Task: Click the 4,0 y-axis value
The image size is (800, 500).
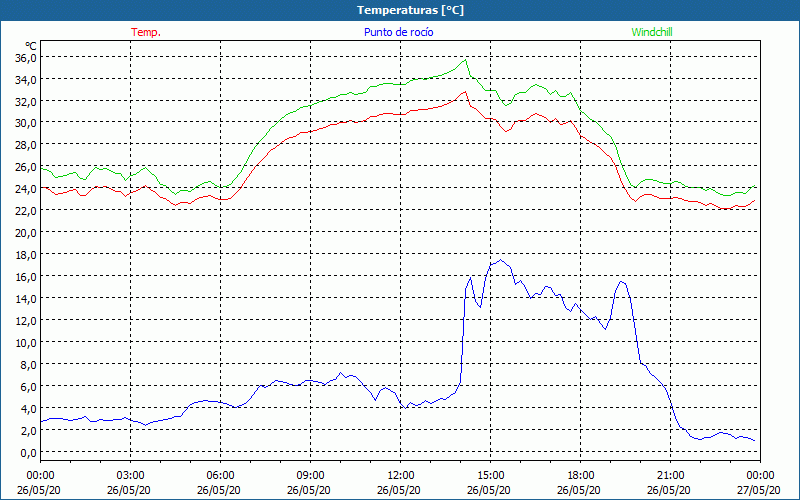Action: pos(28,408)
